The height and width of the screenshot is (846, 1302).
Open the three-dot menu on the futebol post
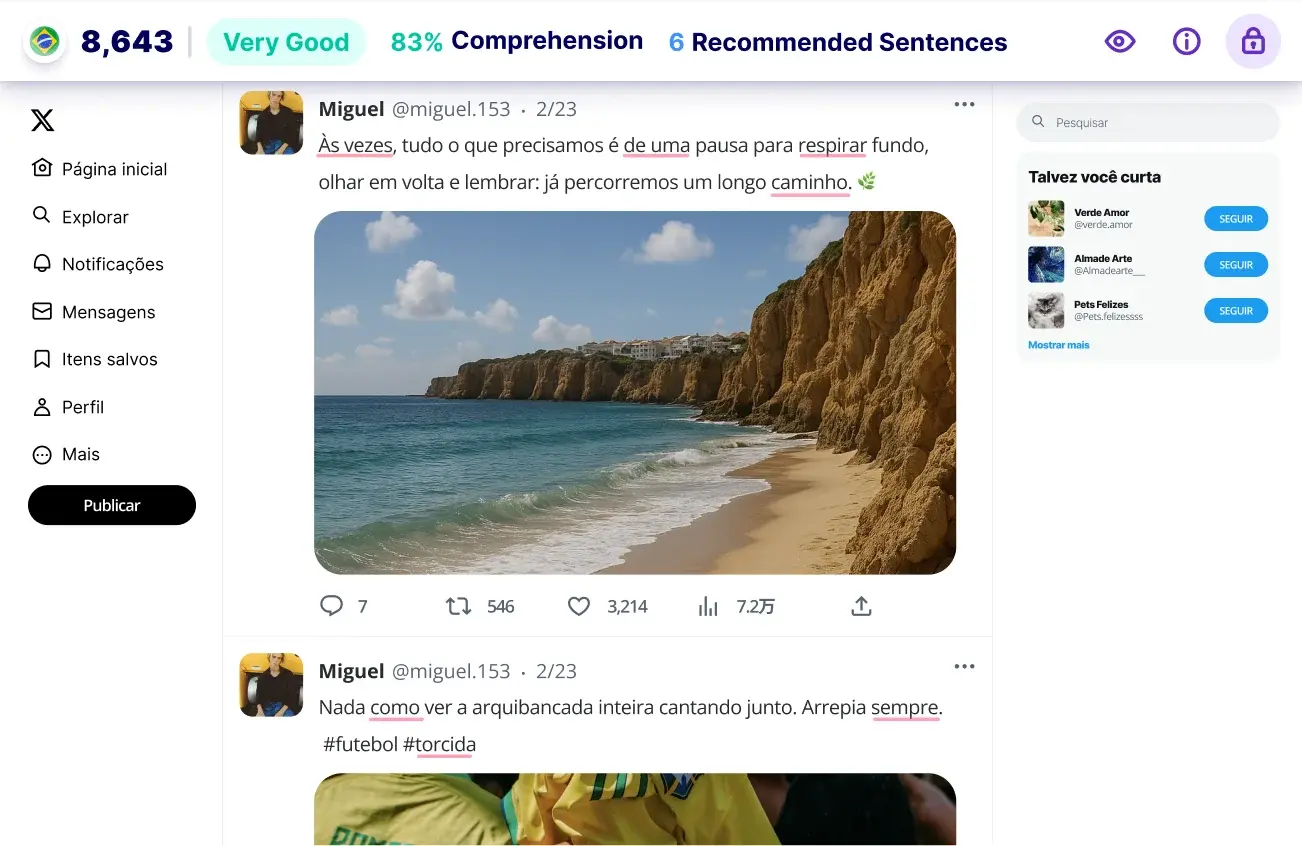(964, 666)
